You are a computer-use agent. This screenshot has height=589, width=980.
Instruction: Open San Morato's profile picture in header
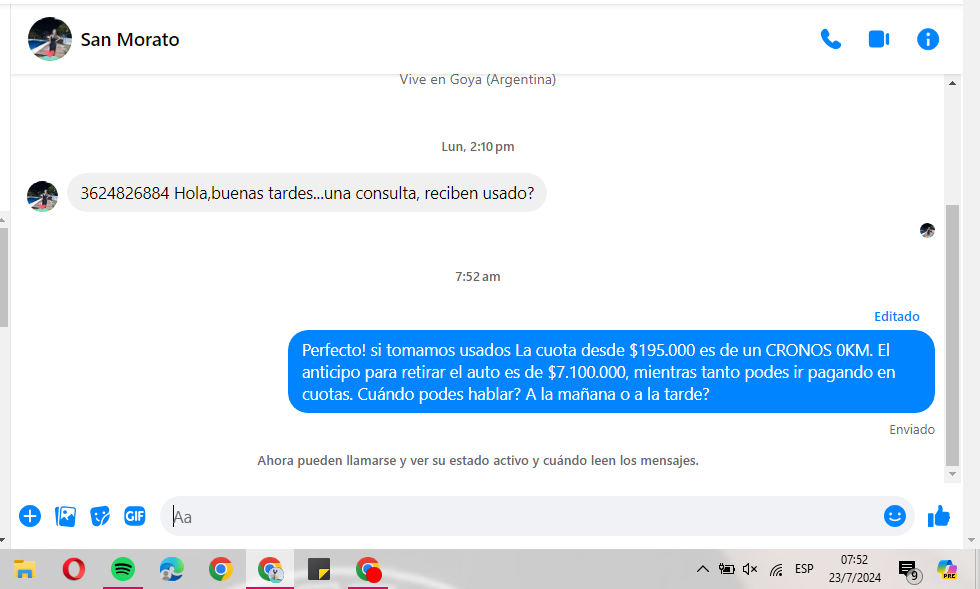[x=49, y=39]
